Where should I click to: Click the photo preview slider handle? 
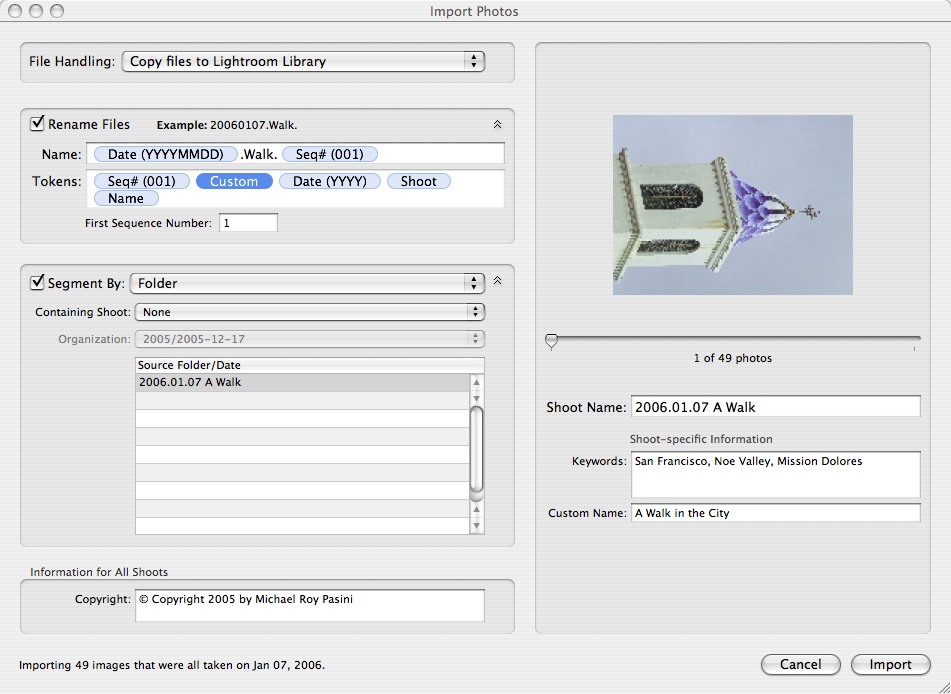551,342
